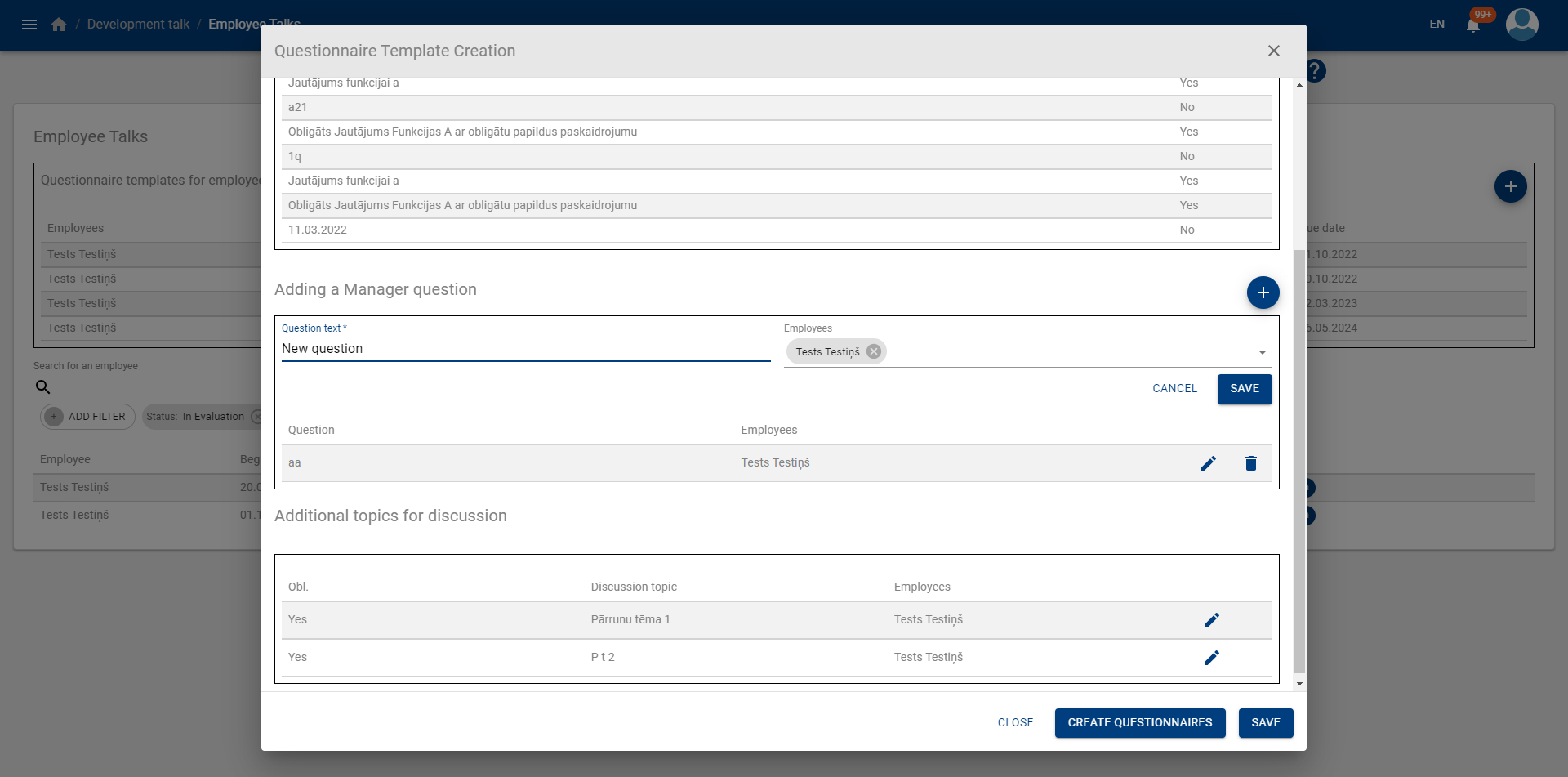Screen dimensions: 1568x777
Task: Select the '11.03.2022' question row
Action: [x=777, y=230]
